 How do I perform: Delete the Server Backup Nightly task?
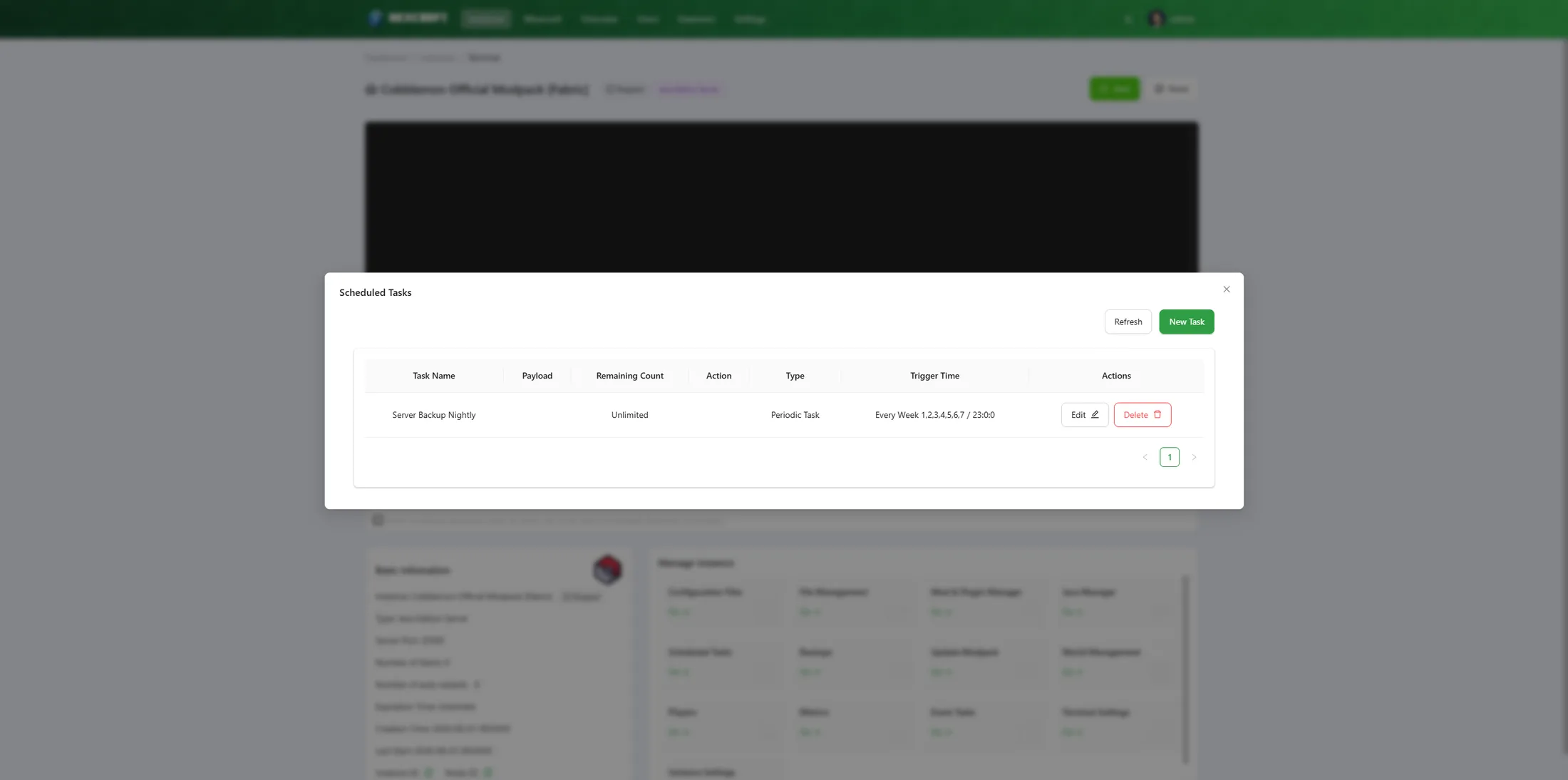coord(1142,415)
